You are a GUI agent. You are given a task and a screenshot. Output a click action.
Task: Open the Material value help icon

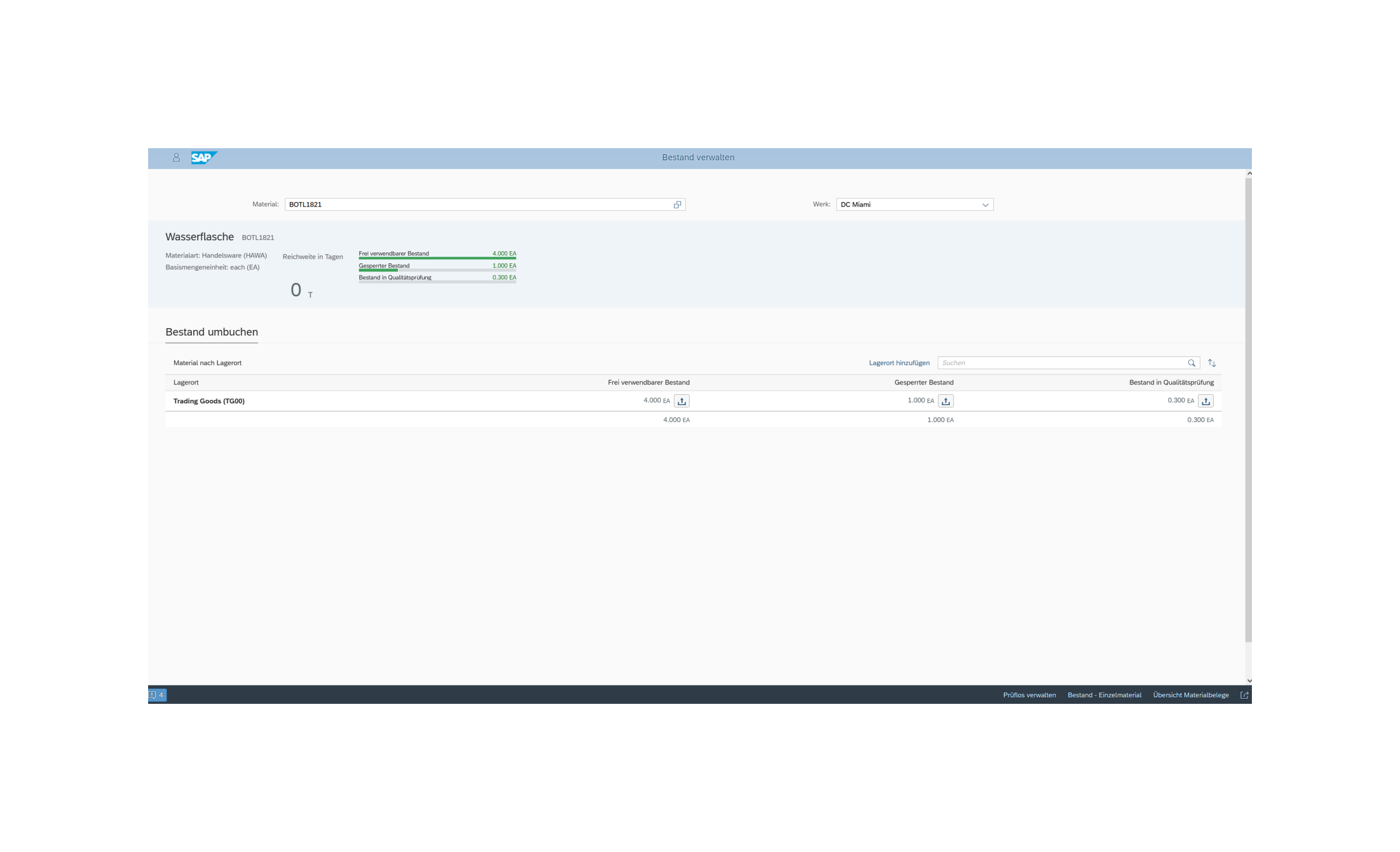point(677,205)
